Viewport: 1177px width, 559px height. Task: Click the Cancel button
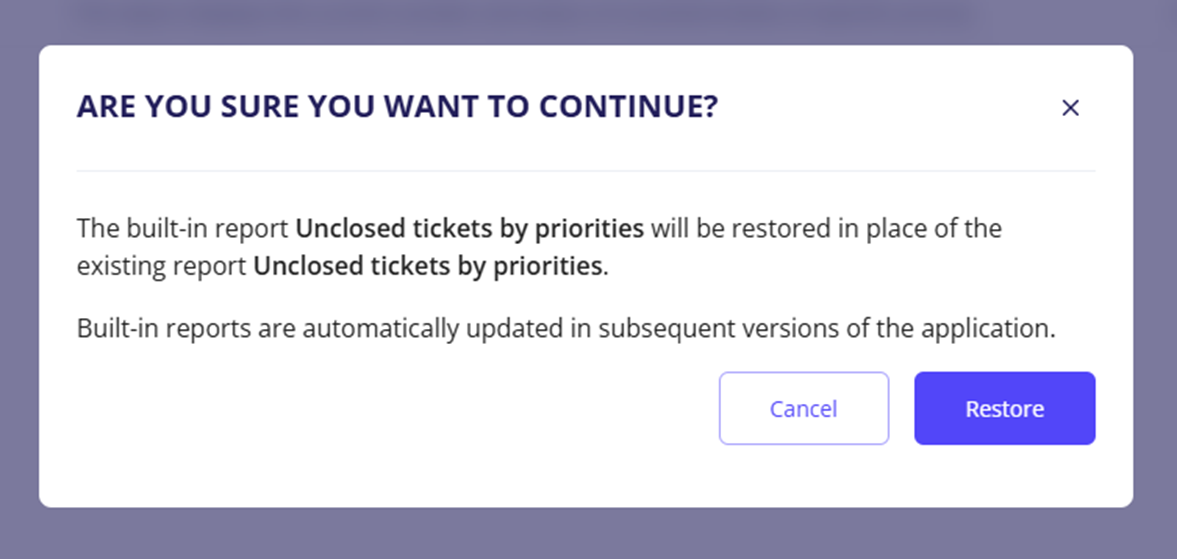click(803, 408)
